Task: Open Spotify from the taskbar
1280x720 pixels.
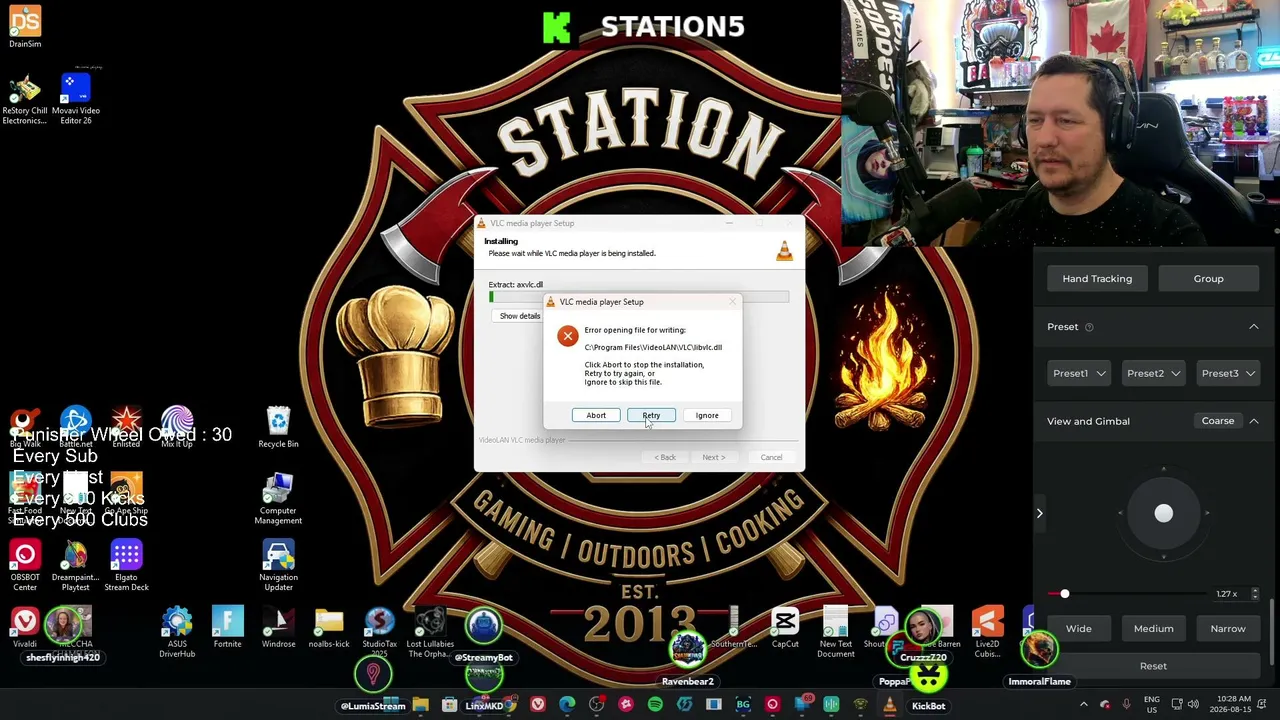Action: pos(655,705)
